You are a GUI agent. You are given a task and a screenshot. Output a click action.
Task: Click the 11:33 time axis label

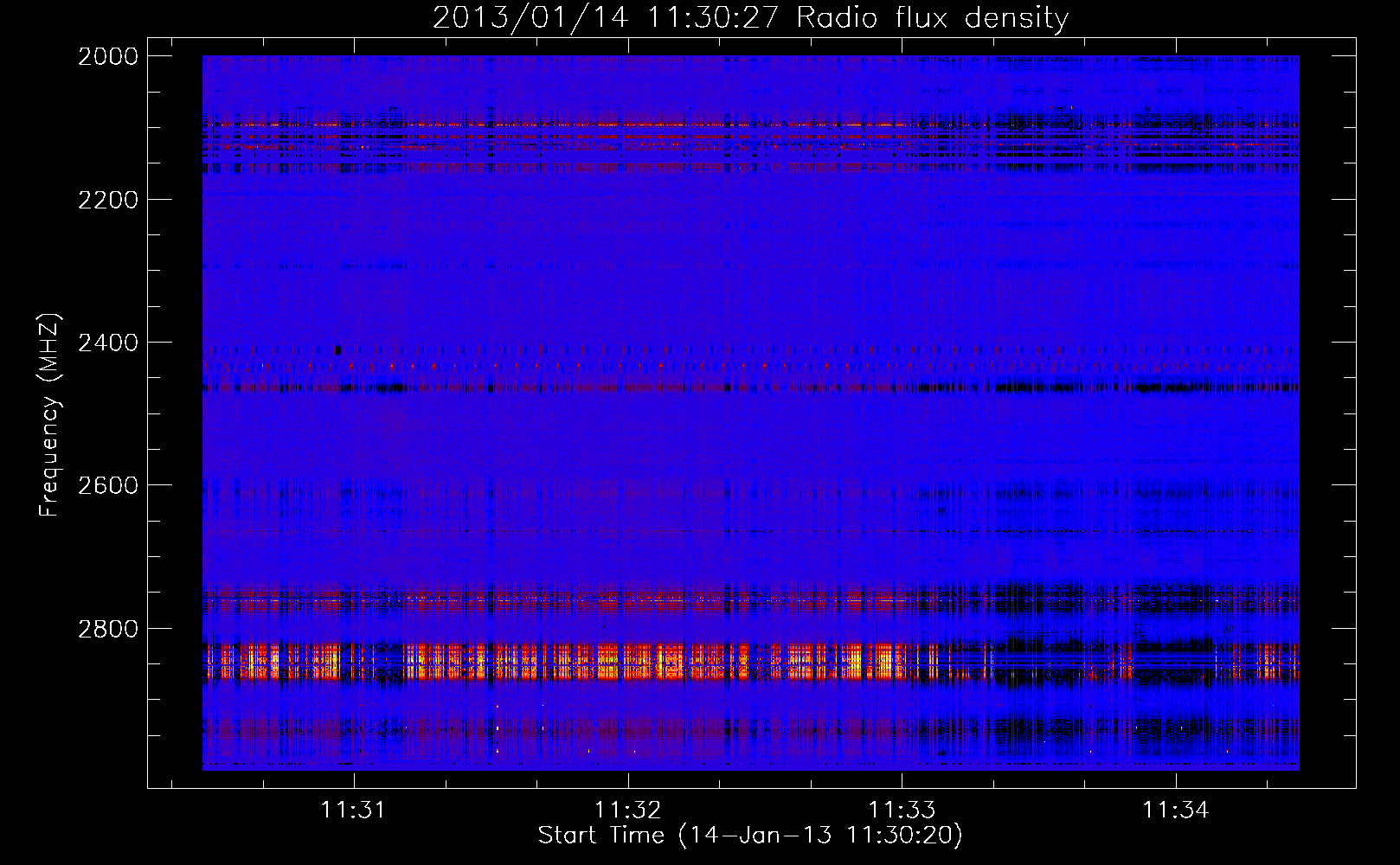(x=902, y=810)
